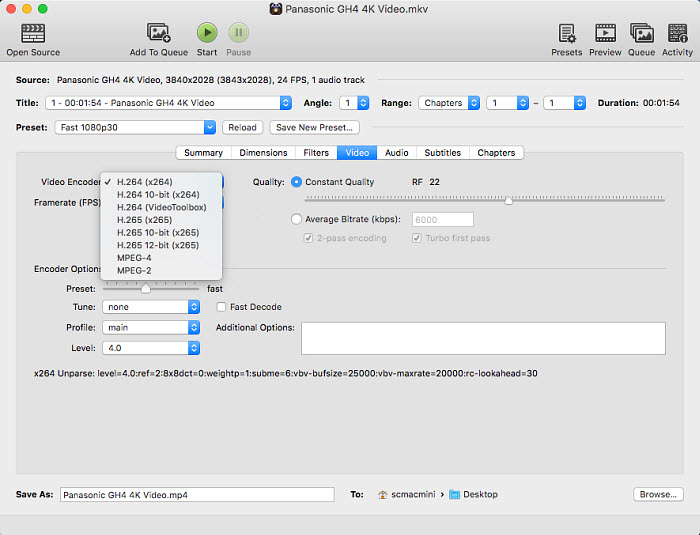Select Average Bitrate (kbps) radio button
This screenshot has width=700, height=535.
coord(296,219)
